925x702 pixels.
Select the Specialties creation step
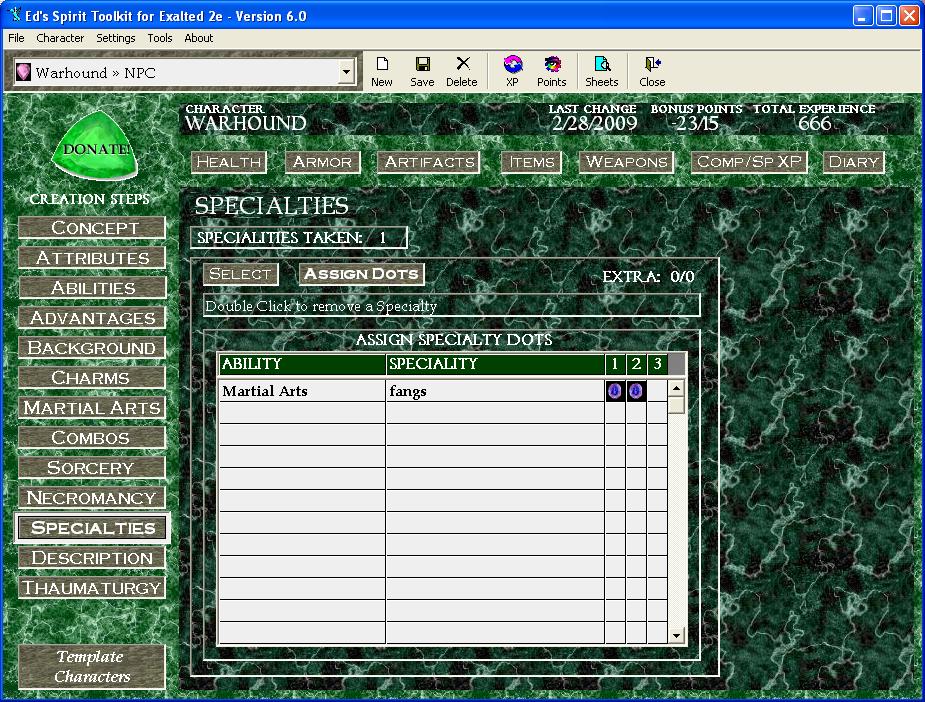[92, 527]
